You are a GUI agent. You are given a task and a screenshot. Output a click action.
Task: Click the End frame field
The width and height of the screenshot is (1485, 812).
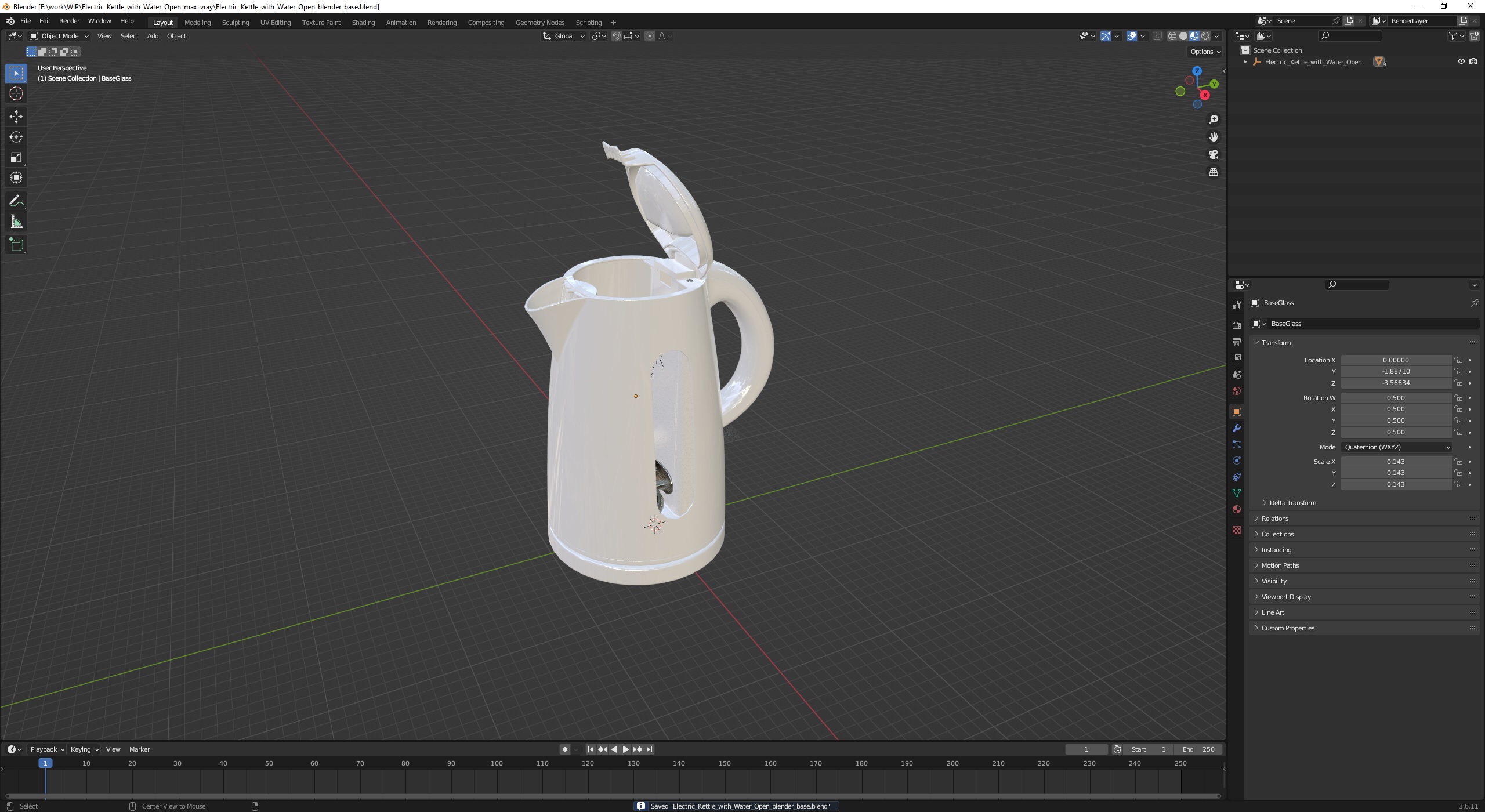1198,749
